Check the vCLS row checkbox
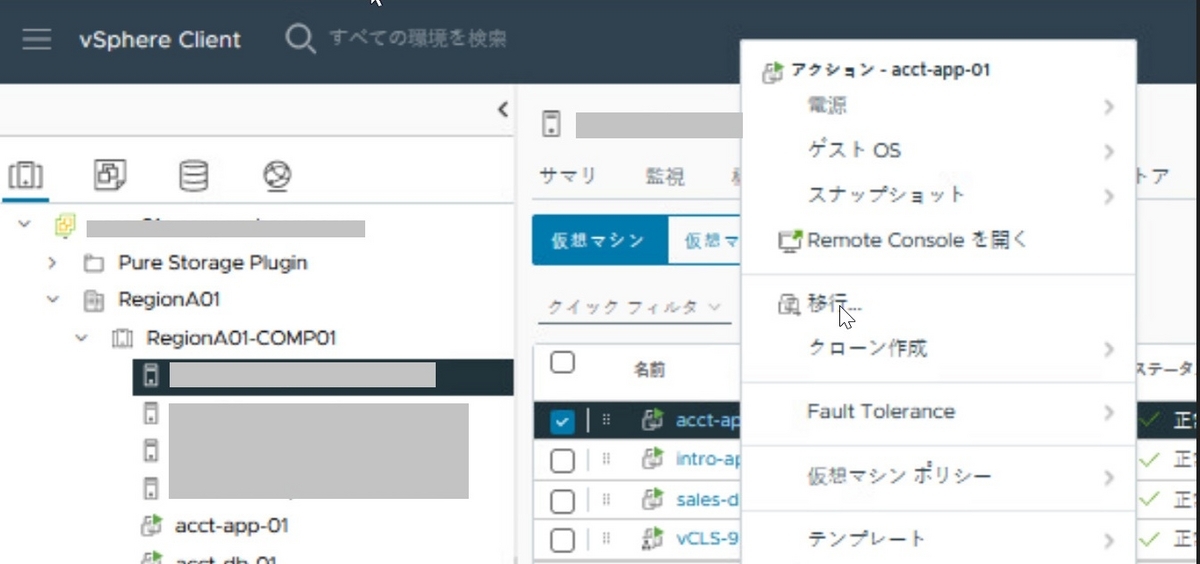This screenshot has height=564, width=1200. 562,540
